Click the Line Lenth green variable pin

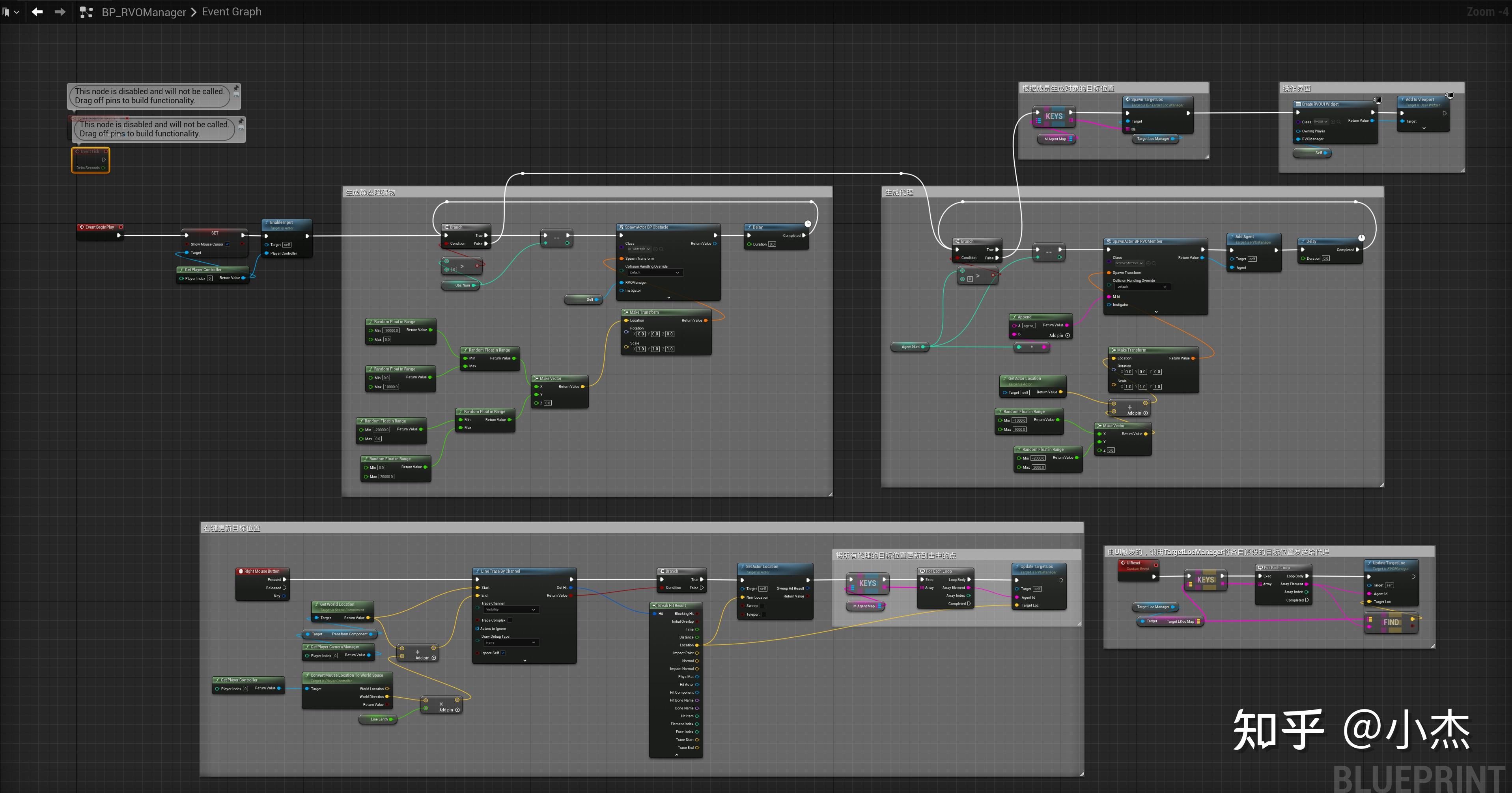pos(391,719)
